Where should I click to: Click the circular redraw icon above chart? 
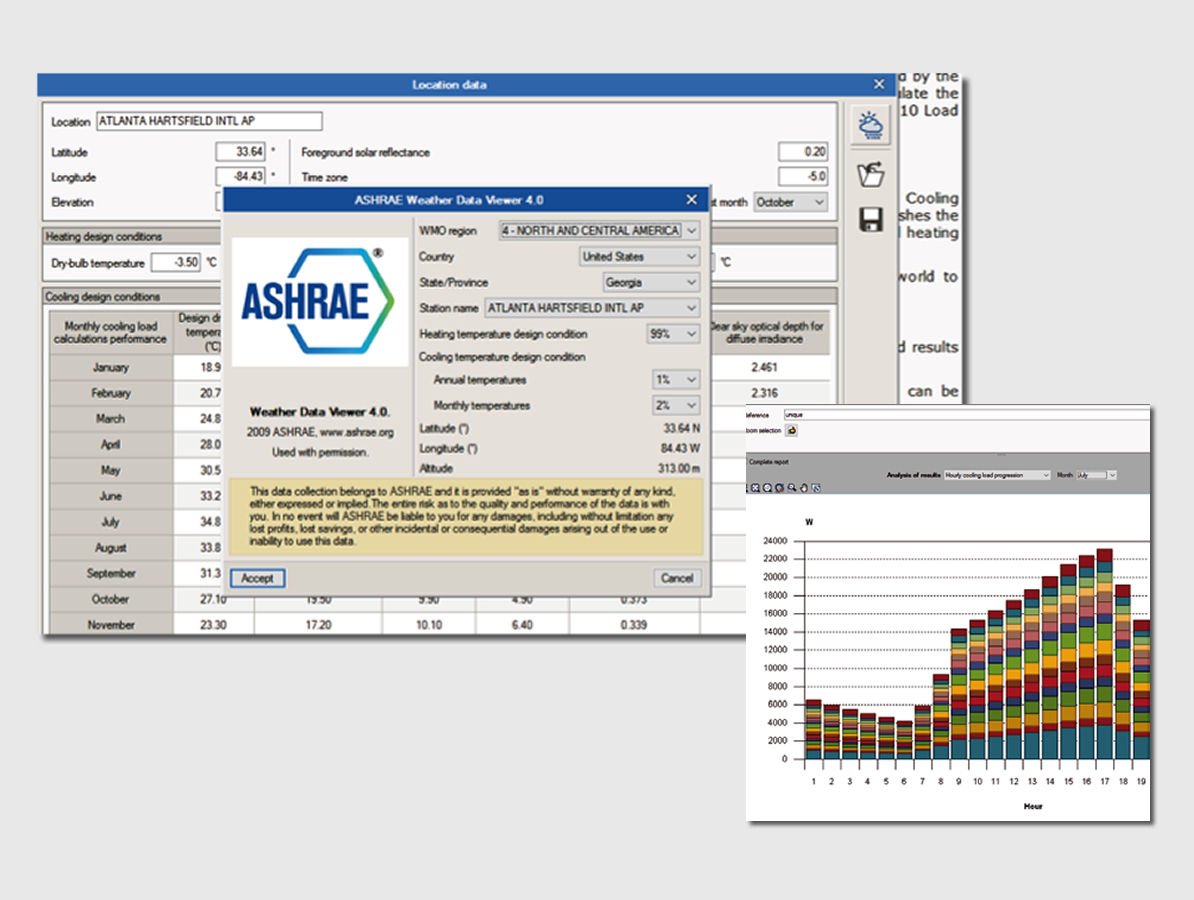tap(779, 488)
